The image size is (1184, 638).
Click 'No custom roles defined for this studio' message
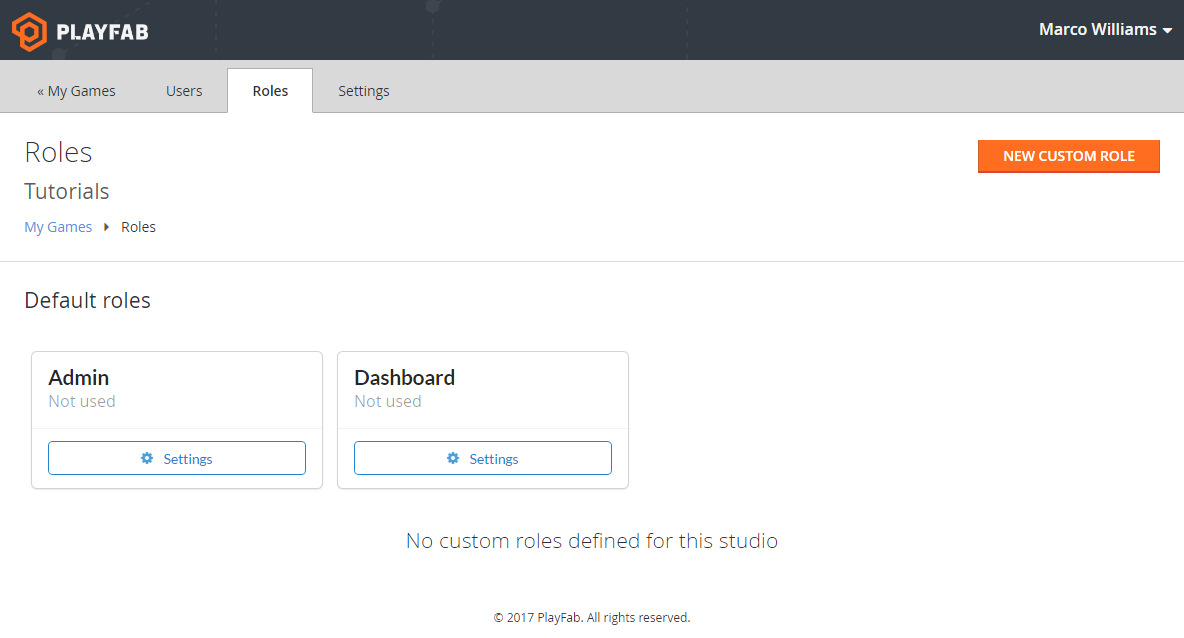click(592, 541)
